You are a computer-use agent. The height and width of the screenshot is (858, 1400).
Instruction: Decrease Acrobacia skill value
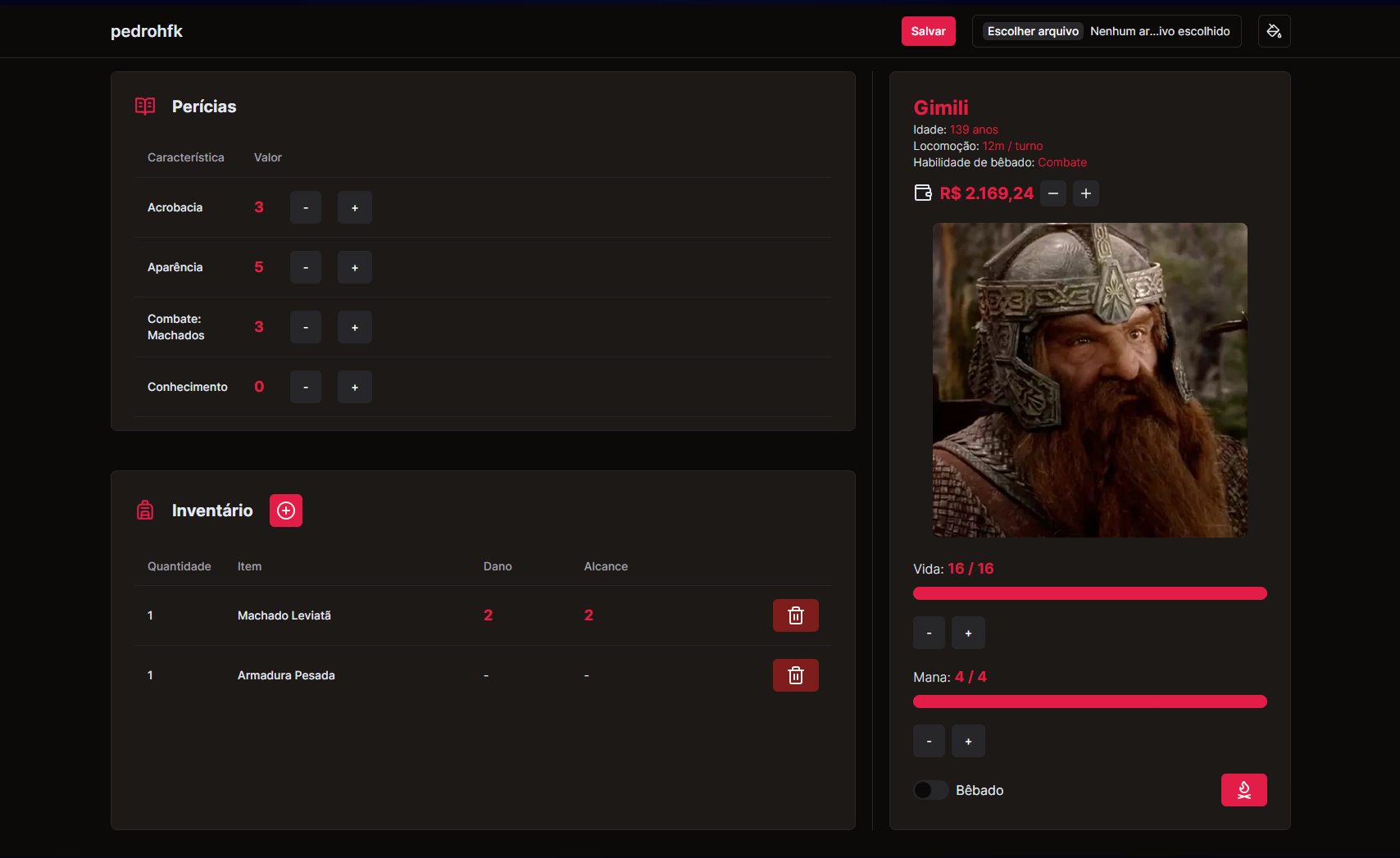[x=306, y=207]
